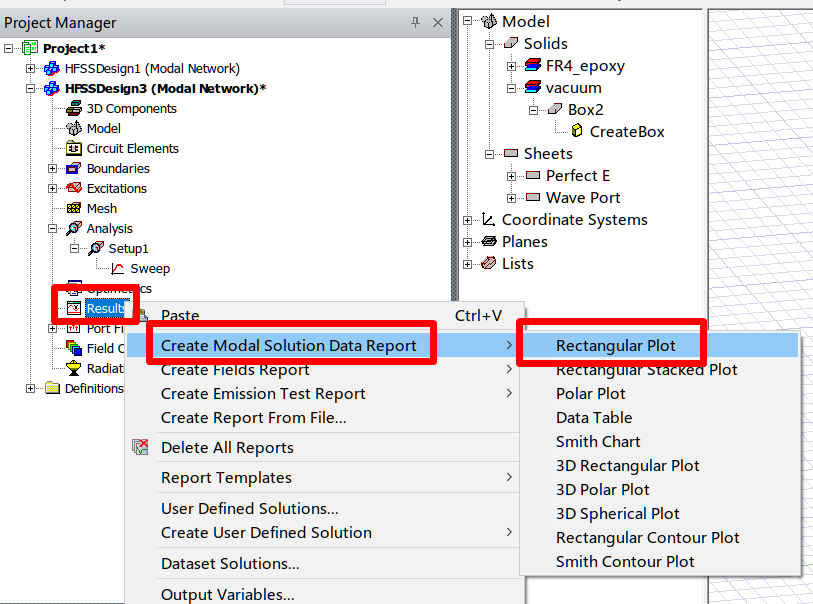Close the Project Manager panel
813x604 pixels.
[438, 22]
